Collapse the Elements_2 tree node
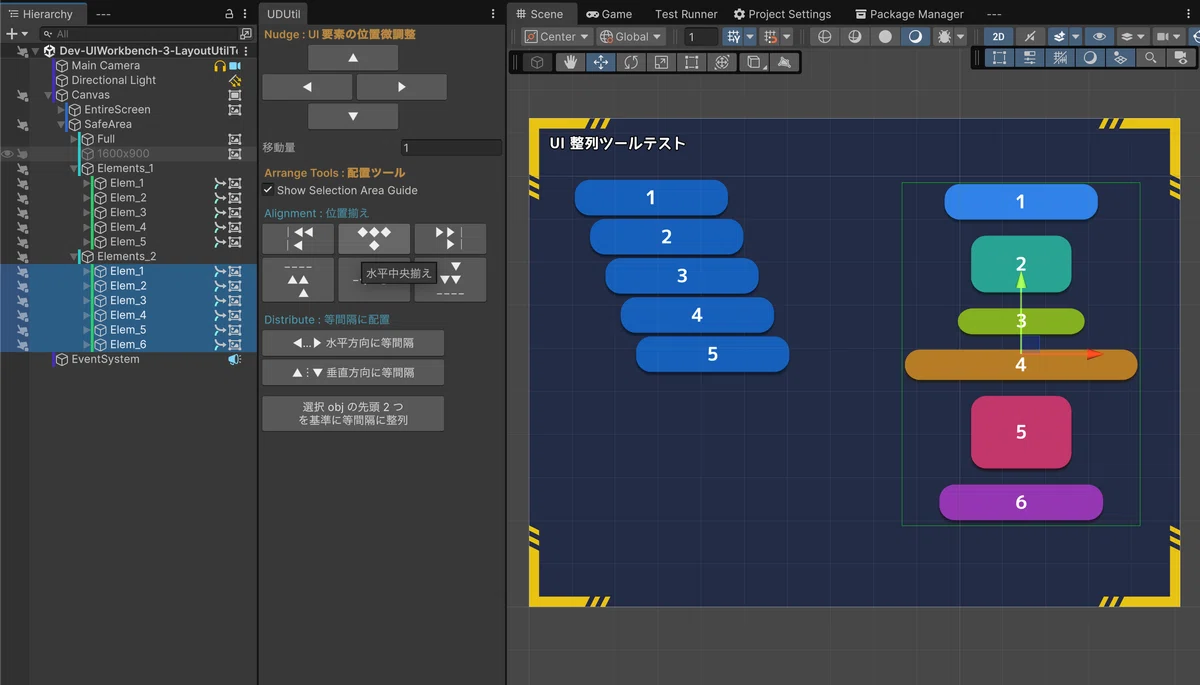Screen dimensions: 1200x685 click(x=74, y=256)
